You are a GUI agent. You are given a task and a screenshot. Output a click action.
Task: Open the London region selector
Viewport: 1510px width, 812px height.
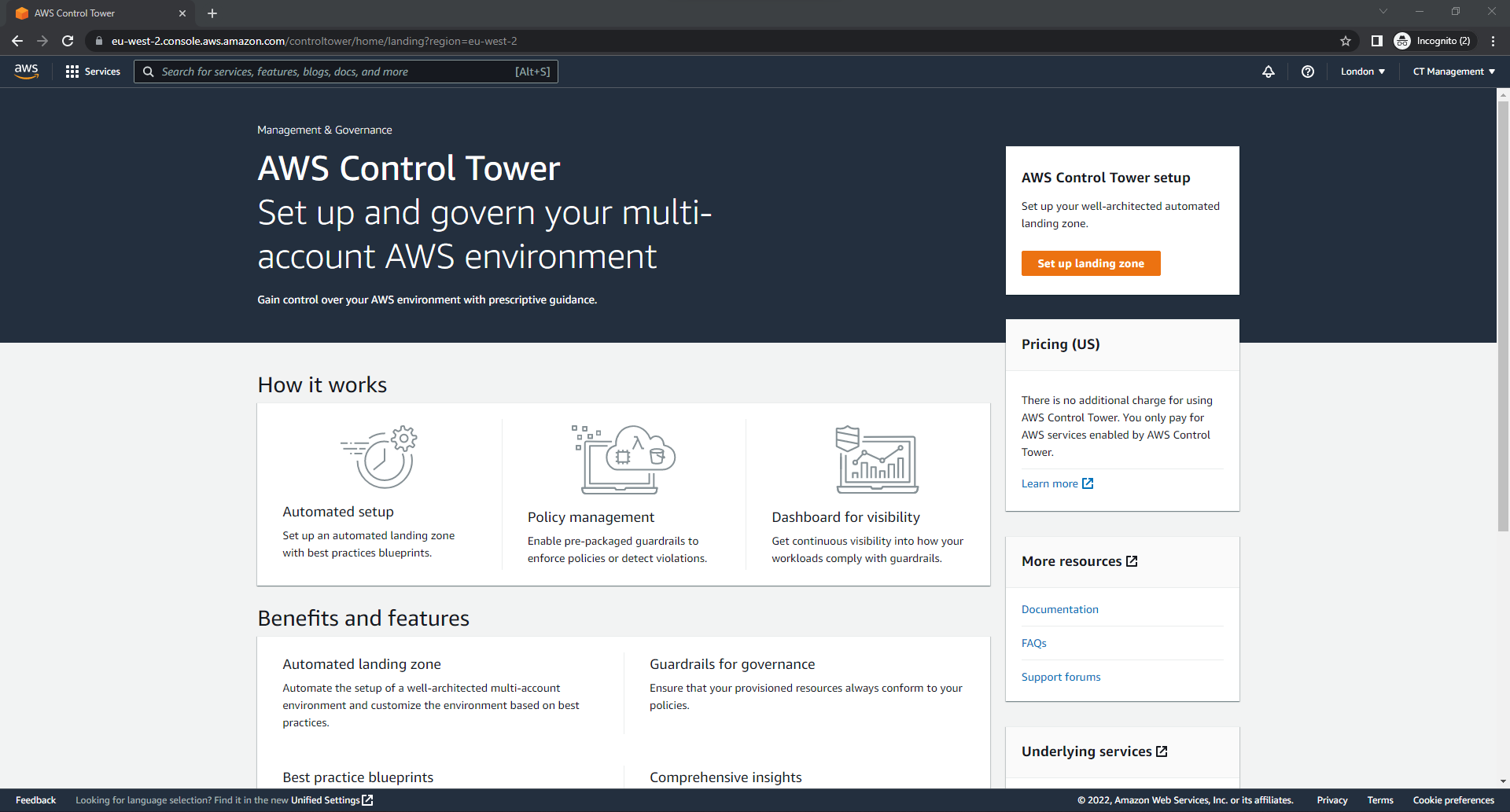pyautogui.click(x=1362, y=72)
